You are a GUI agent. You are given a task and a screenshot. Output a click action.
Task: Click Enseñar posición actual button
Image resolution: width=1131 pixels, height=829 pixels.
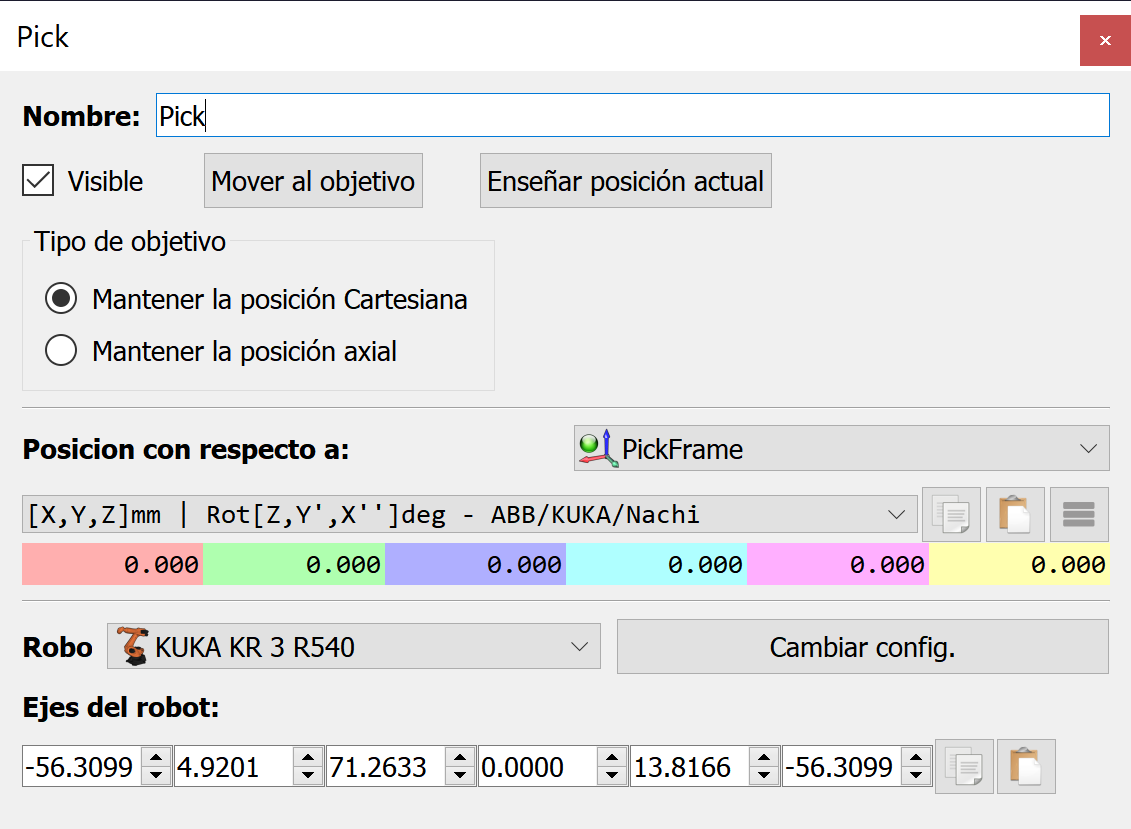point(625,181)
